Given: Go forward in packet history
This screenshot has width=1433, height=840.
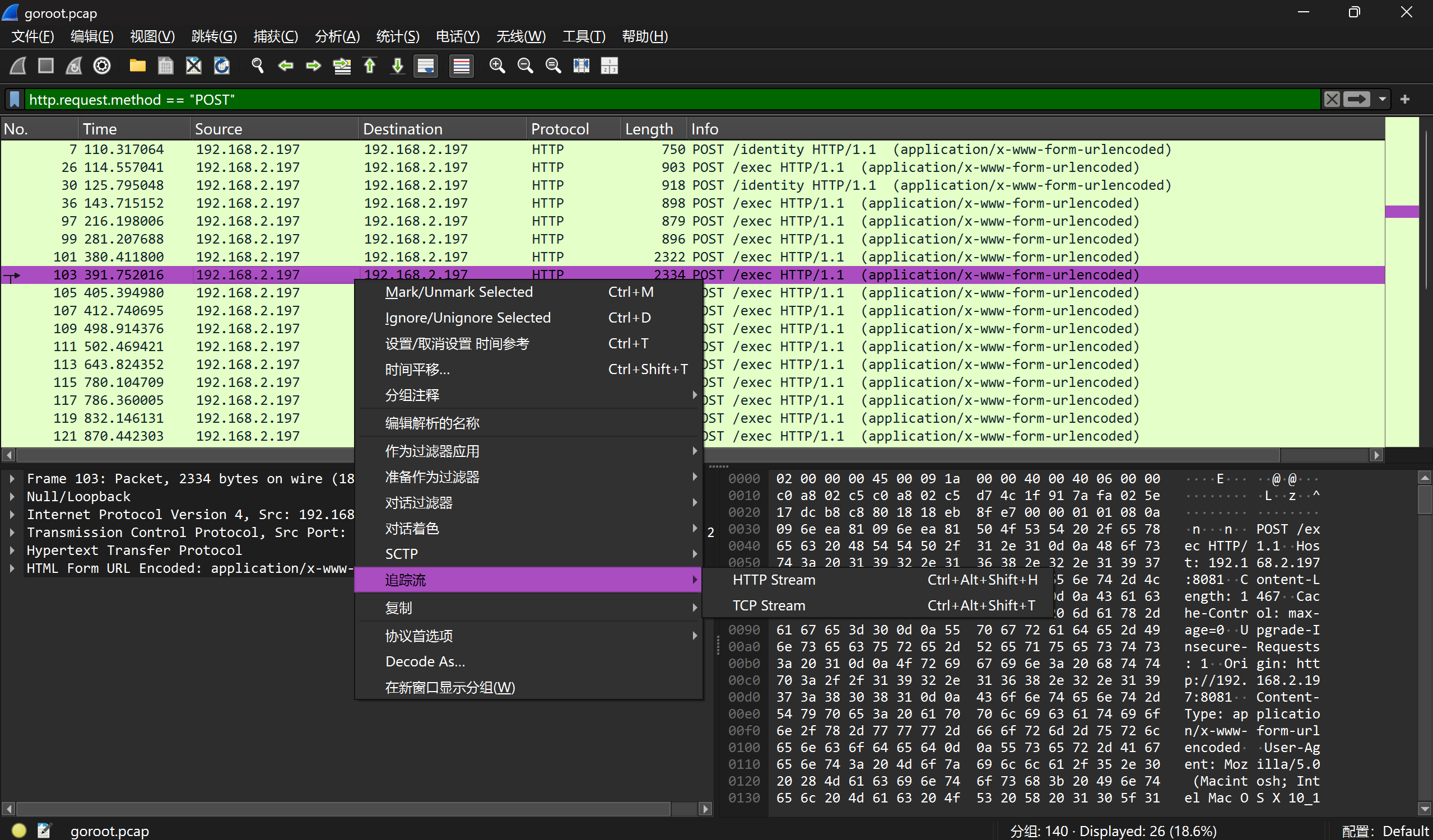Looking at the screenshot, I should click(x=313, y=66).
